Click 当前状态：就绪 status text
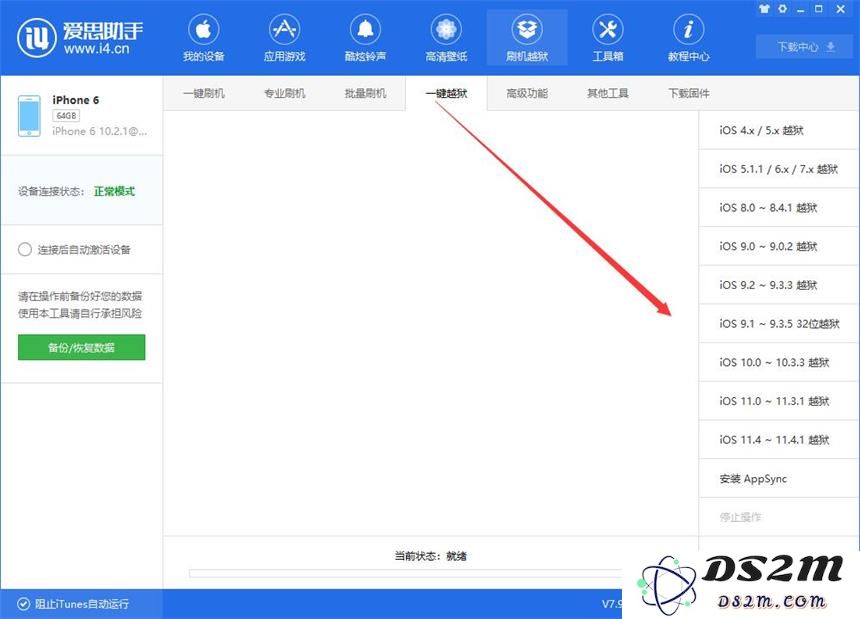 pyautogui.click(x=431, y=556)
